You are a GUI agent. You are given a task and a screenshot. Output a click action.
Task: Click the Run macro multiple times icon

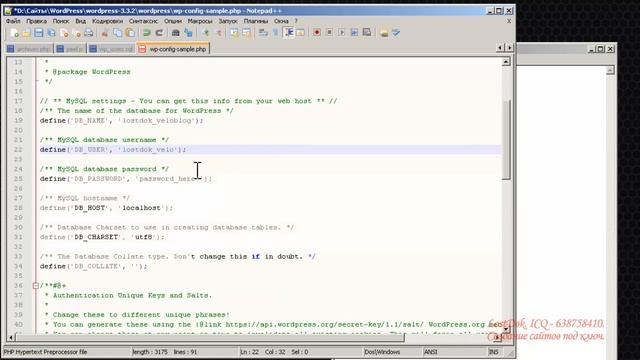point(354,33)
